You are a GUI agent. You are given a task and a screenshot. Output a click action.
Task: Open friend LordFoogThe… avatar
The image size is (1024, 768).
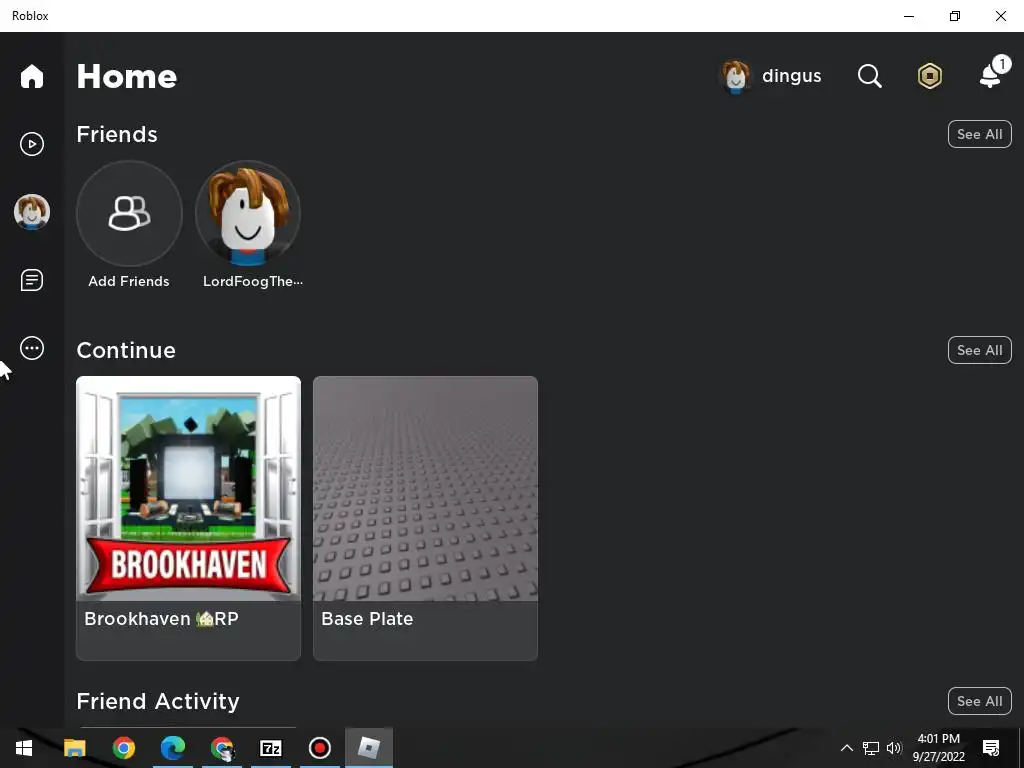coord(248,214)
